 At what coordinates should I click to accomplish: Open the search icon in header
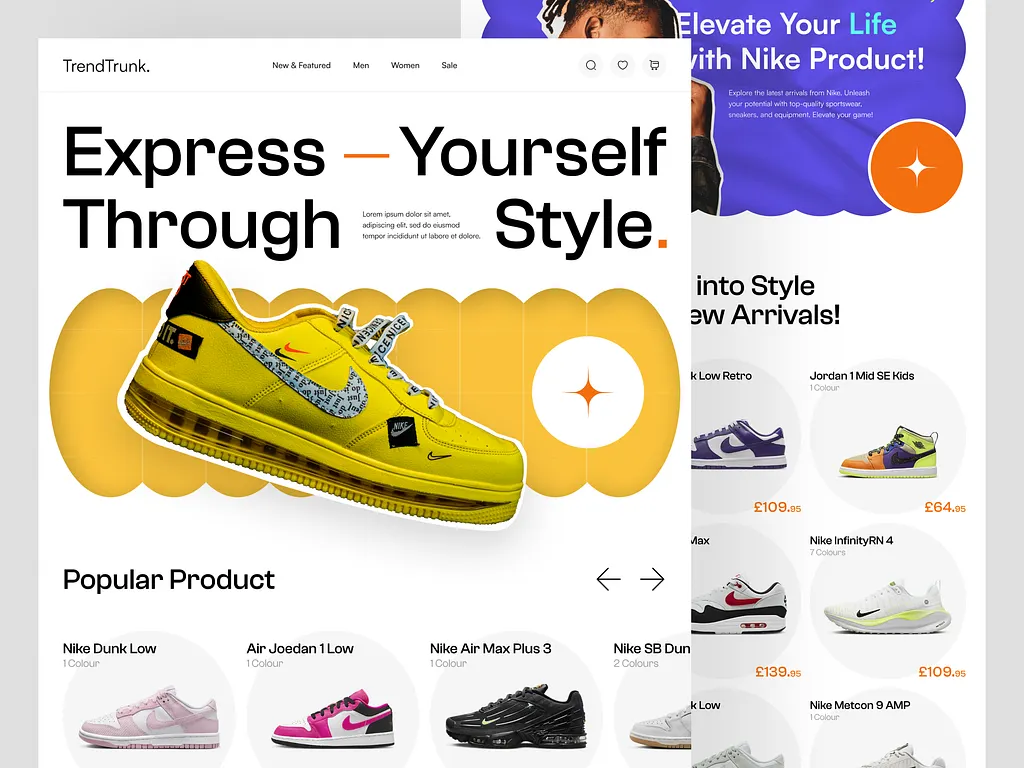(x=590, y=65)
